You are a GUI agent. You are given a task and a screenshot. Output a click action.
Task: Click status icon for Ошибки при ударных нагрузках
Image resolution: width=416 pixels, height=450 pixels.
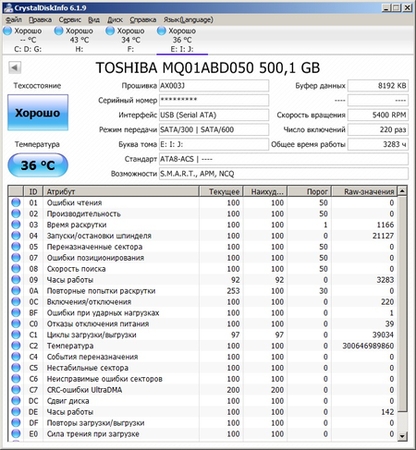[x=16, y=313]
